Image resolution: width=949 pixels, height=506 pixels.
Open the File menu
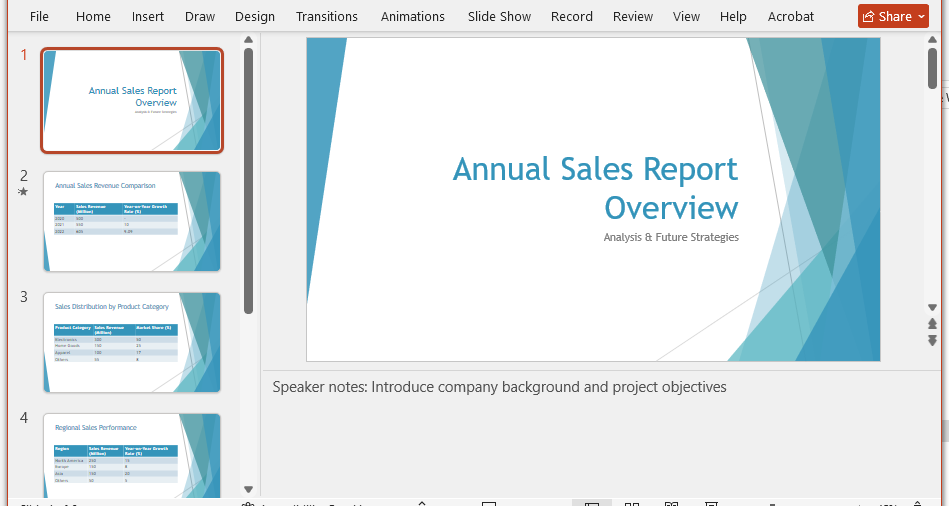point(39,16)
